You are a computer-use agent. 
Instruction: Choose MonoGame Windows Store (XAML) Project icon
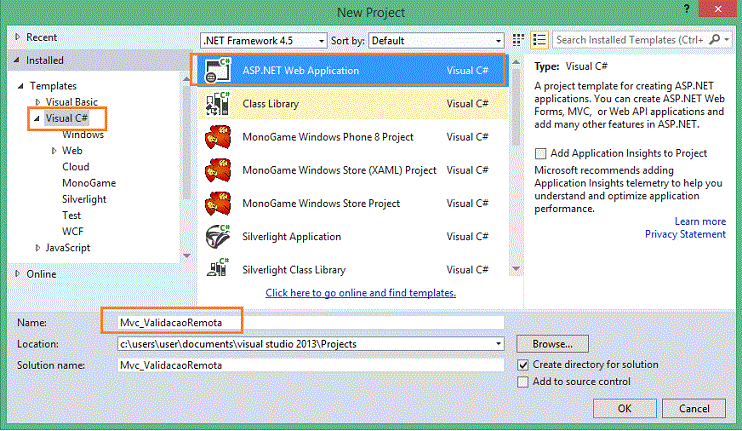click(218, 170)
